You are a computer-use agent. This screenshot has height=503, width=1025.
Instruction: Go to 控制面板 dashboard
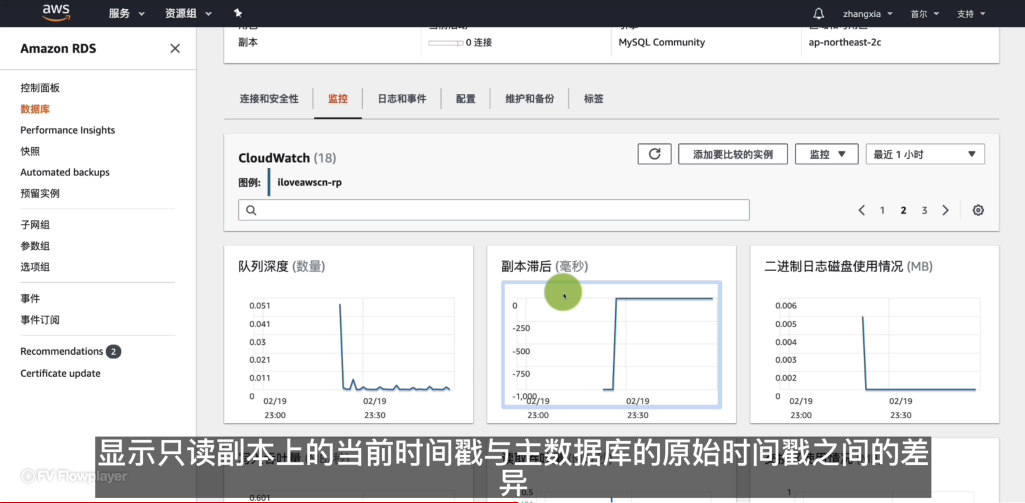(x=40, y=88)
